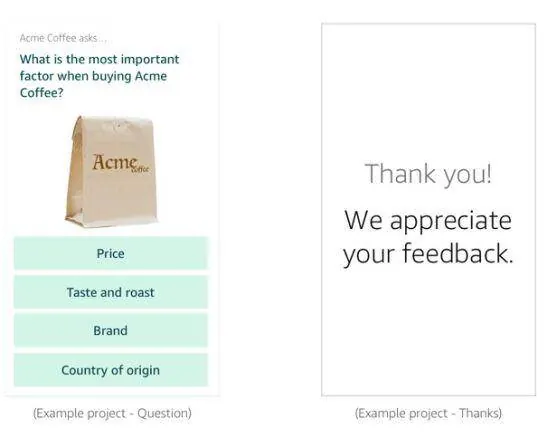Select the Price answer option
The height and width of the screenshot is (447, 548).
(111, 253)
